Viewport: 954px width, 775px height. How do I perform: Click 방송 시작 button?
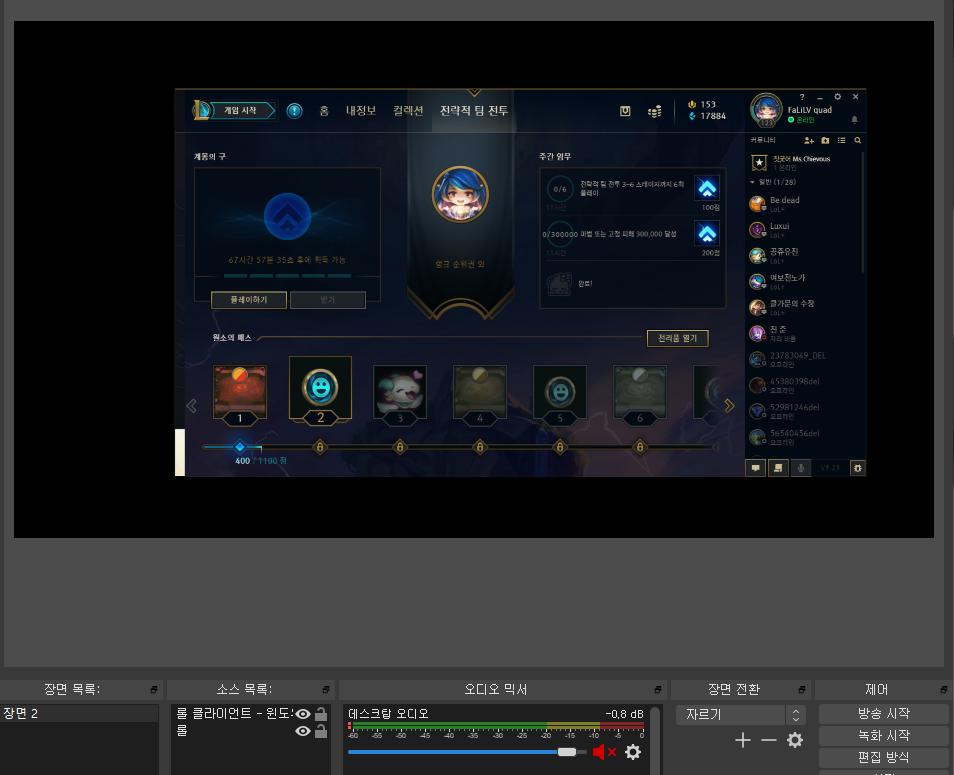(x=883, y=714)
